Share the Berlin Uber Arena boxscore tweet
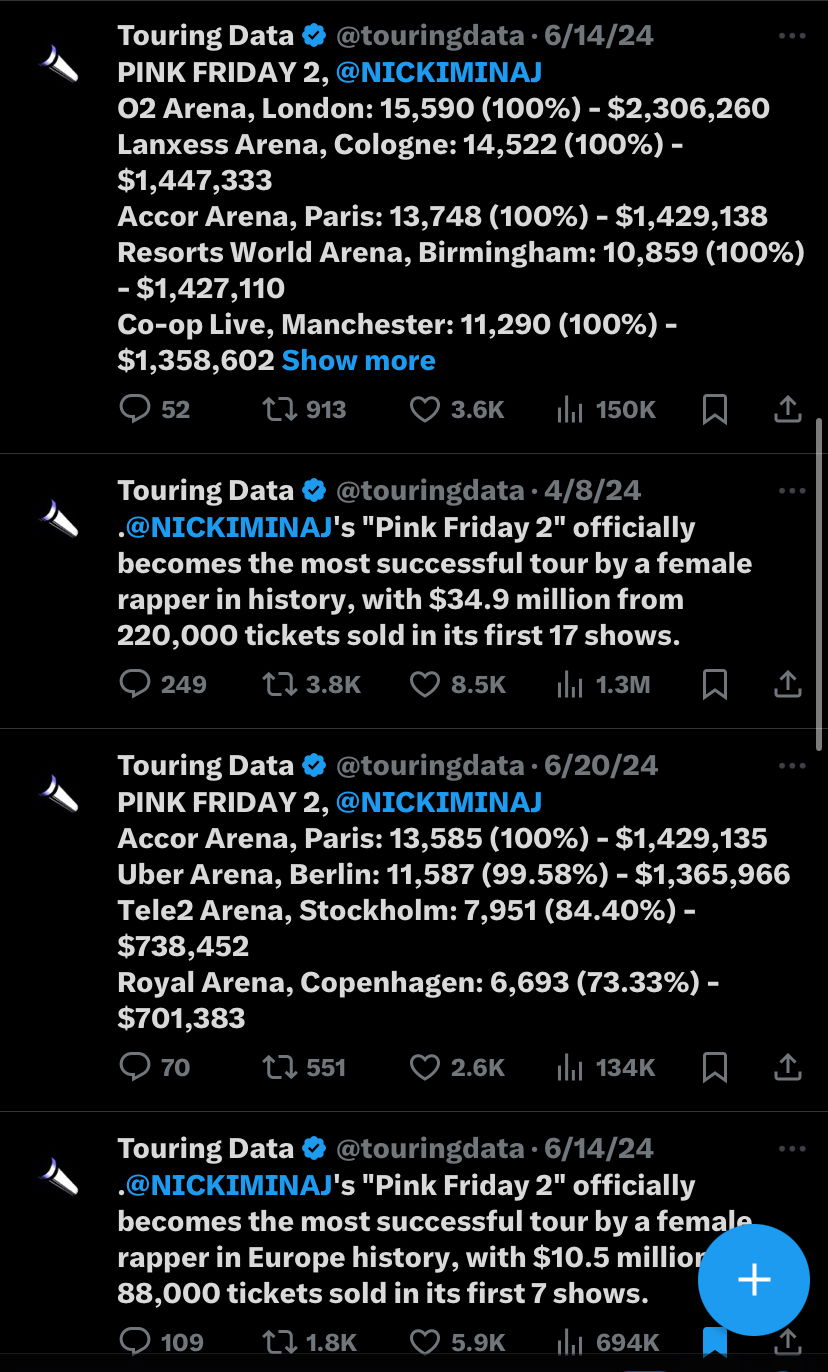The height and width of the screenshot is (1372, 828). 788,1067
